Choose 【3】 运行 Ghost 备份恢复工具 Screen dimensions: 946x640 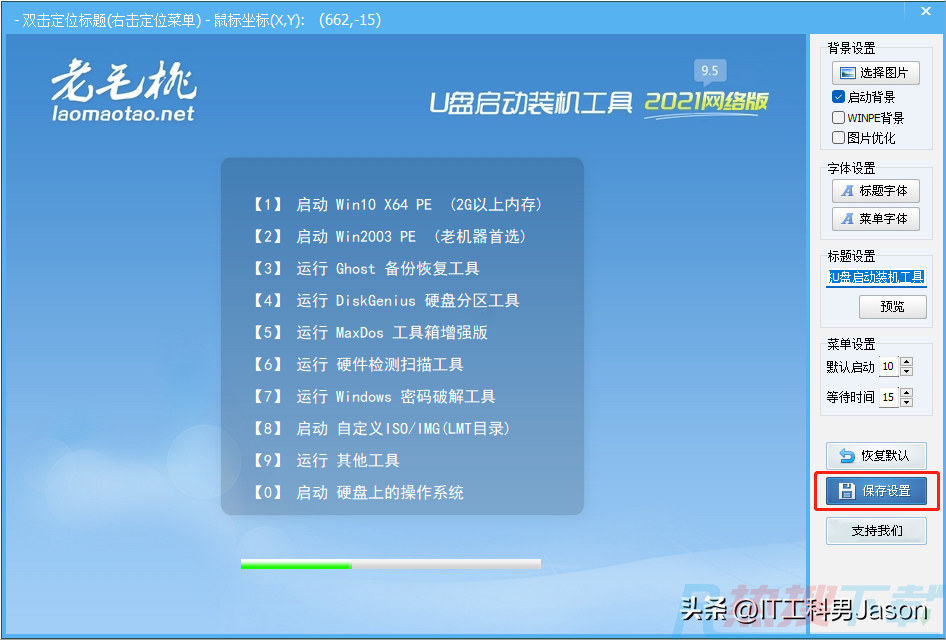pyautogui.click(x=366, y=268)
